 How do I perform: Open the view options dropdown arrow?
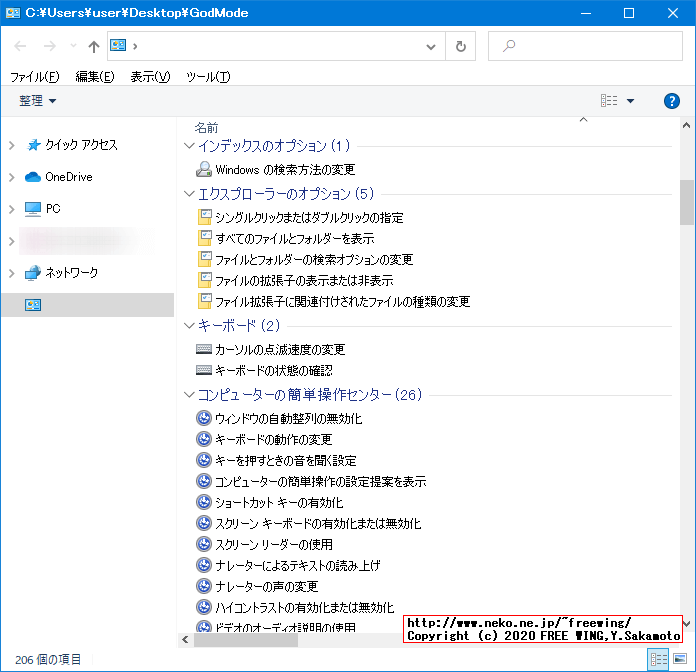coord(630,101)
